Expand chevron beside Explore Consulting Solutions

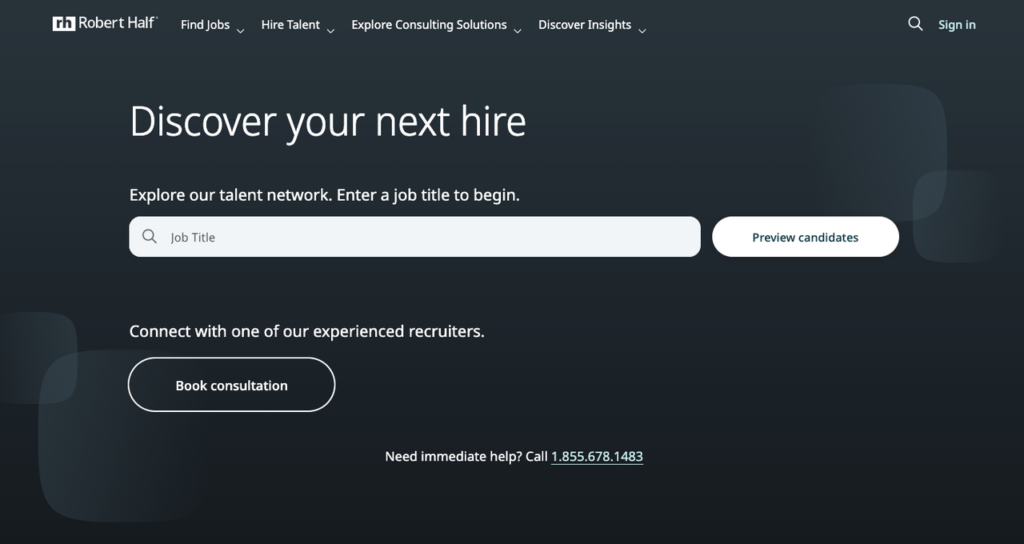click(517, 30)
